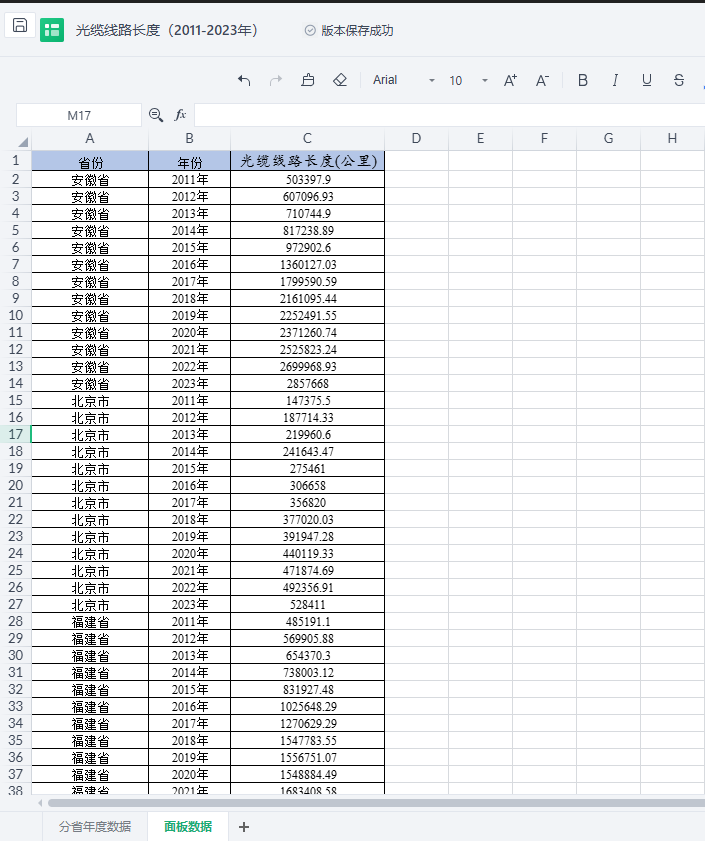705x841 pixels.
Task: Click cell with value 1025648.29
Action: tap(307, 706)
